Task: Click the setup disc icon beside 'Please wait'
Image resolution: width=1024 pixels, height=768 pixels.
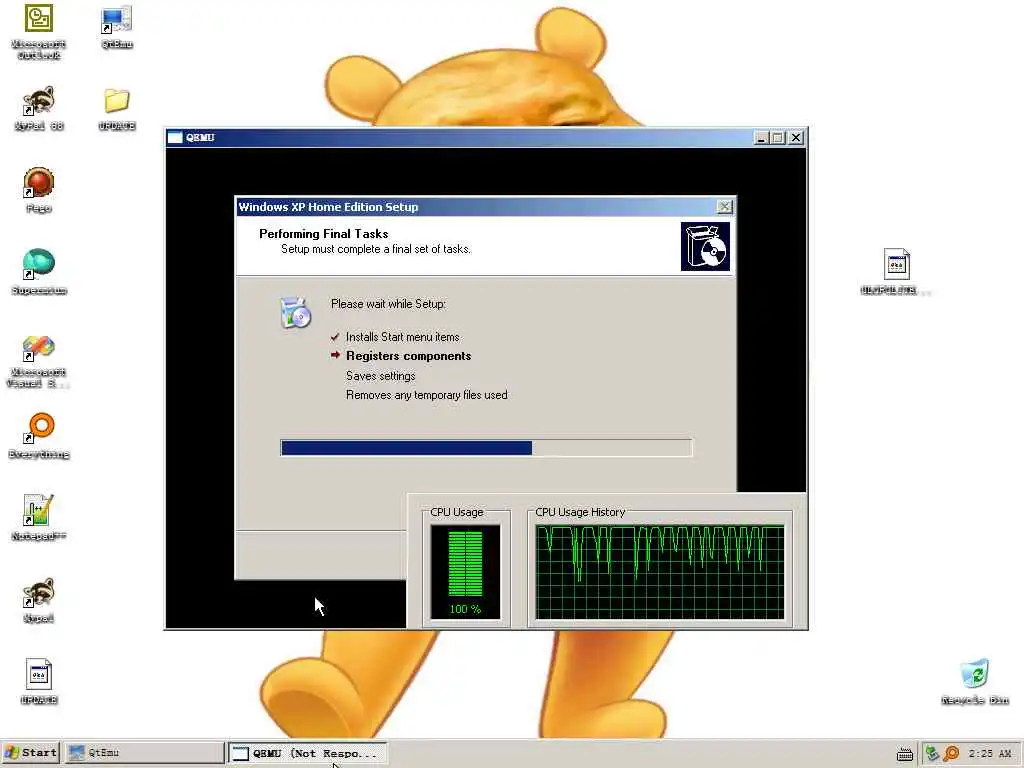Action: [x=295, y=313]
